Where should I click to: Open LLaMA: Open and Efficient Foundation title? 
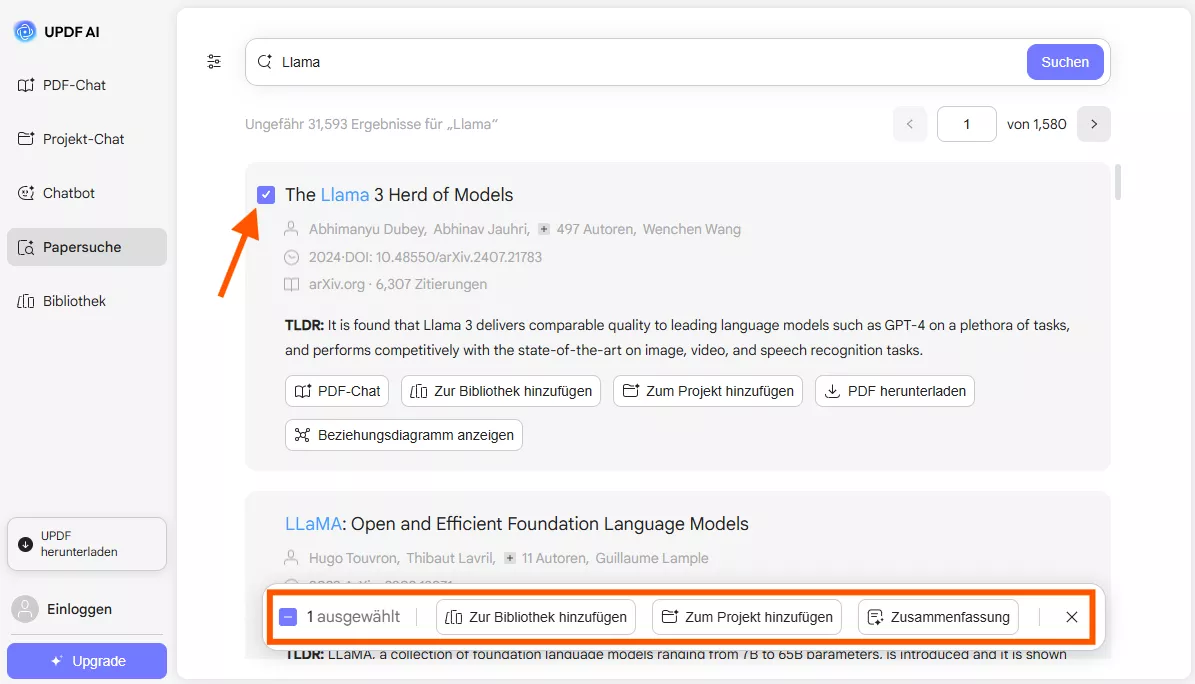pyautogui.click(x=517, y=524)
